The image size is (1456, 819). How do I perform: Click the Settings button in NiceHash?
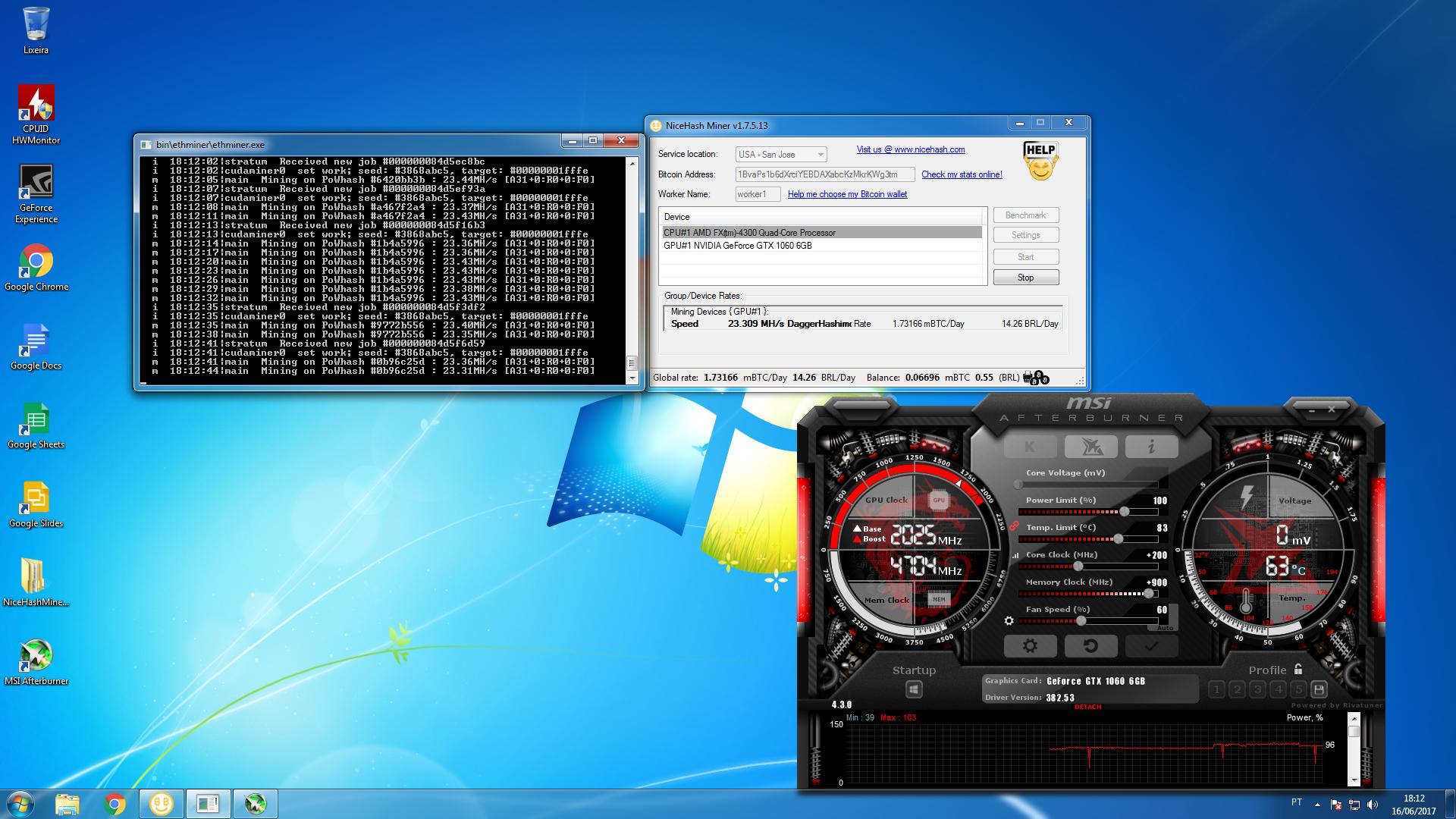(1026, 235)
